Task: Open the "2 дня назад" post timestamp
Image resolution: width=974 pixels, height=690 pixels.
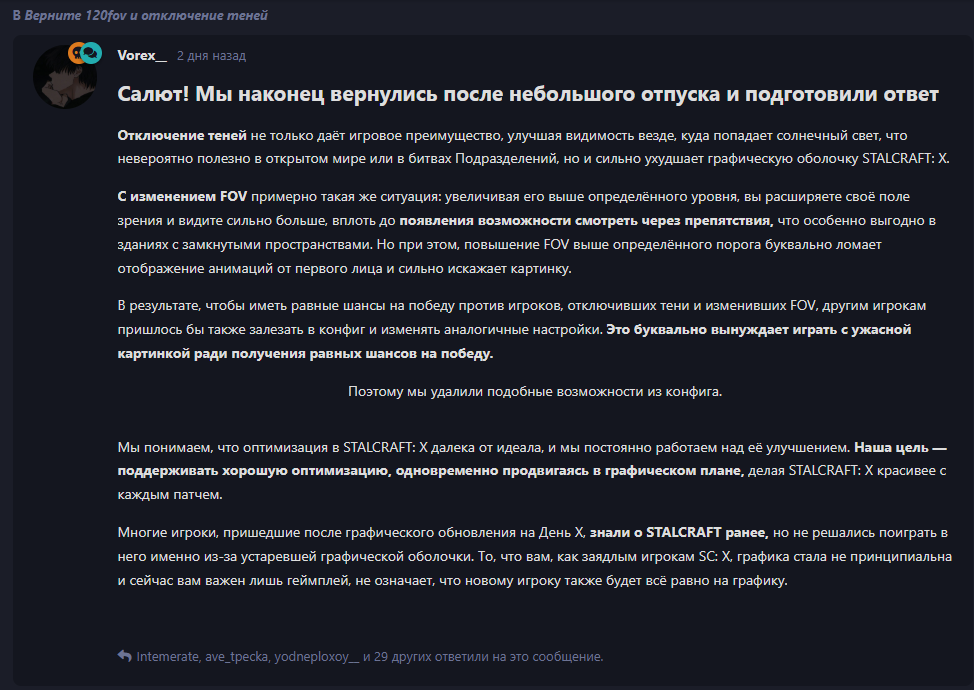Action: (211, 56)
